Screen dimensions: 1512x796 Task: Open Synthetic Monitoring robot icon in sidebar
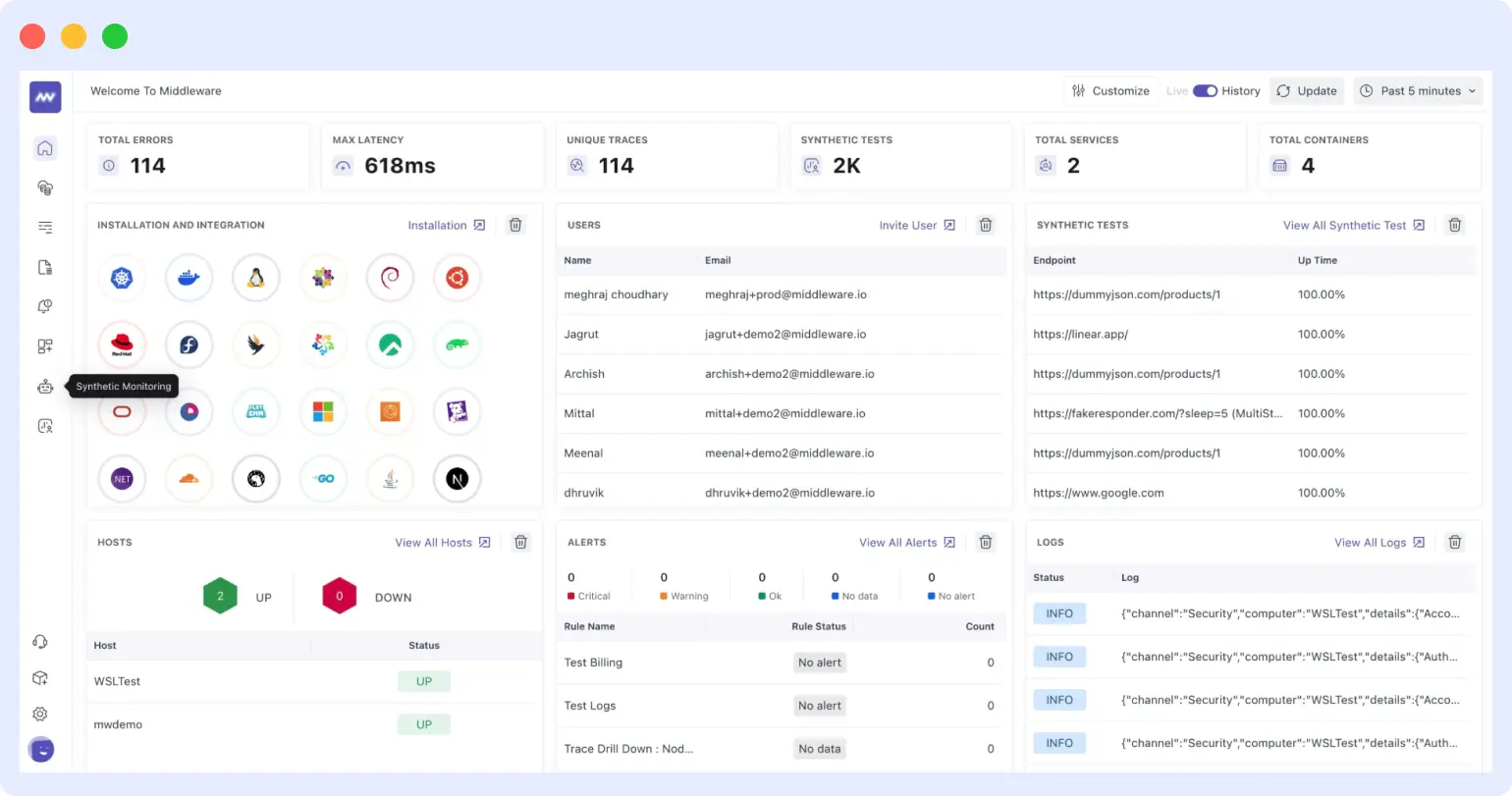coord(45,387)
